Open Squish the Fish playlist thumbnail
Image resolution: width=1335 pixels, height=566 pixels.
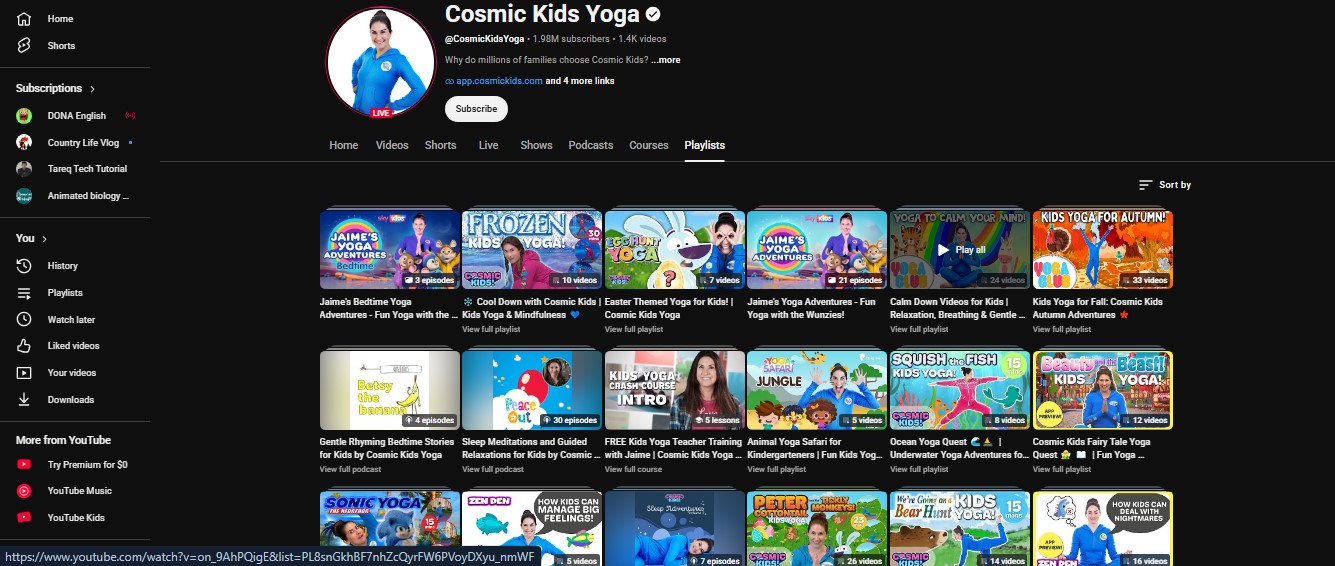pos(960,390)
